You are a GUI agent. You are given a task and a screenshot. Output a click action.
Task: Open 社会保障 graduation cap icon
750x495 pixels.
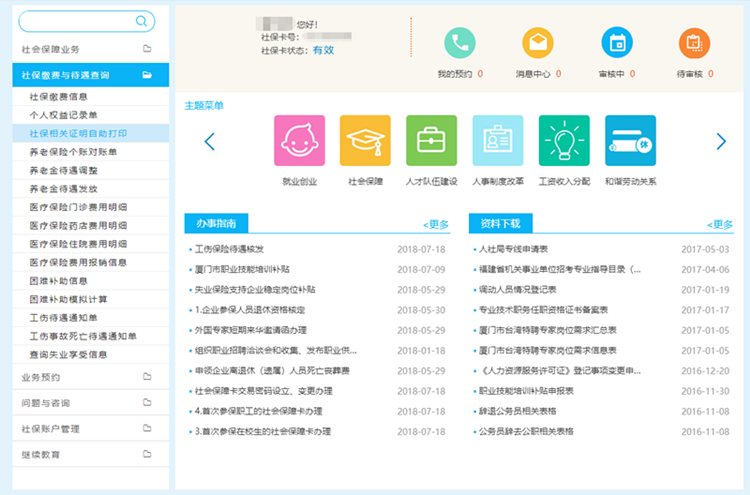365,141
